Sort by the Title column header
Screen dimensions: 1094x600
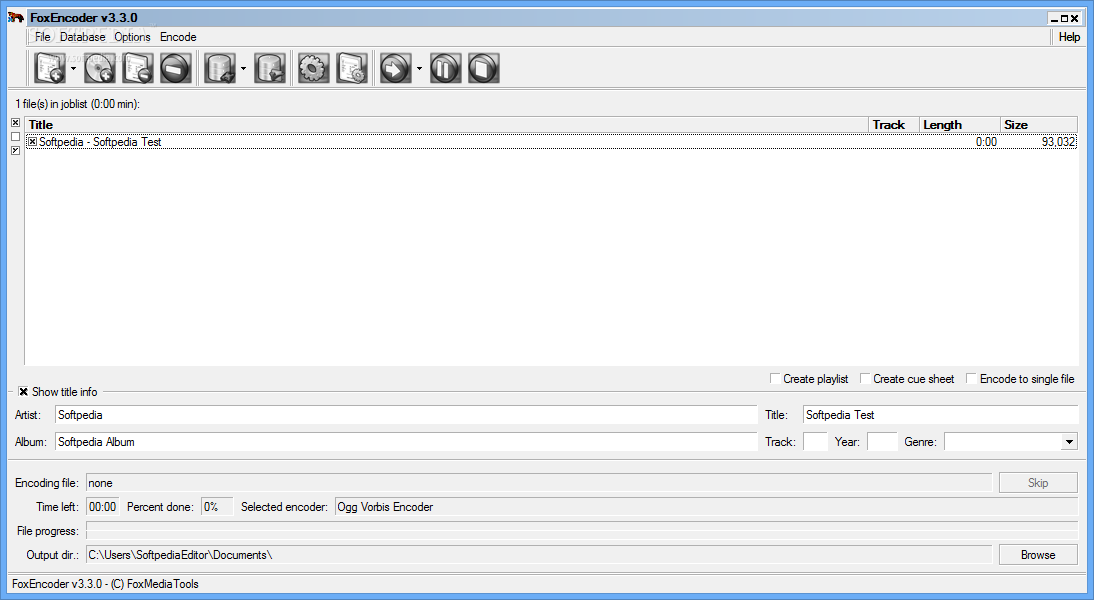pos(447,125)
